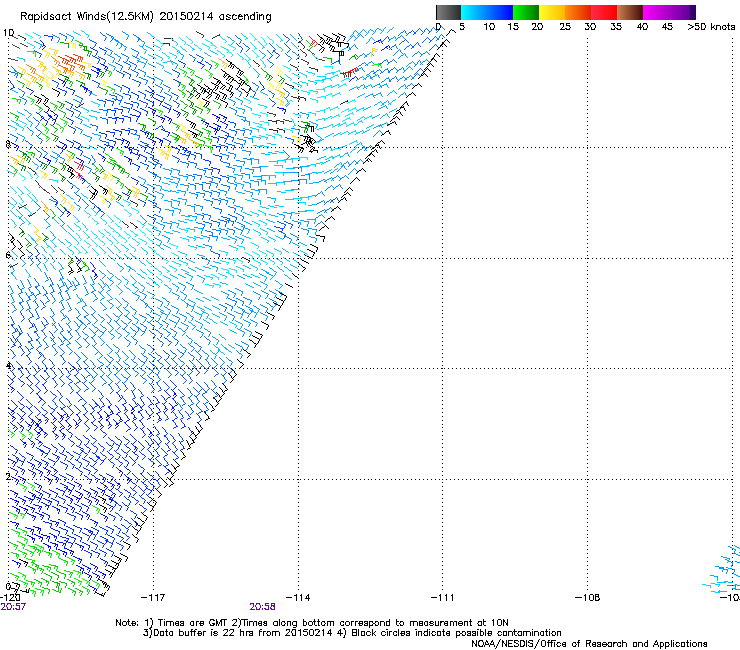Click the longitude label -114

(x=298, y=598)
